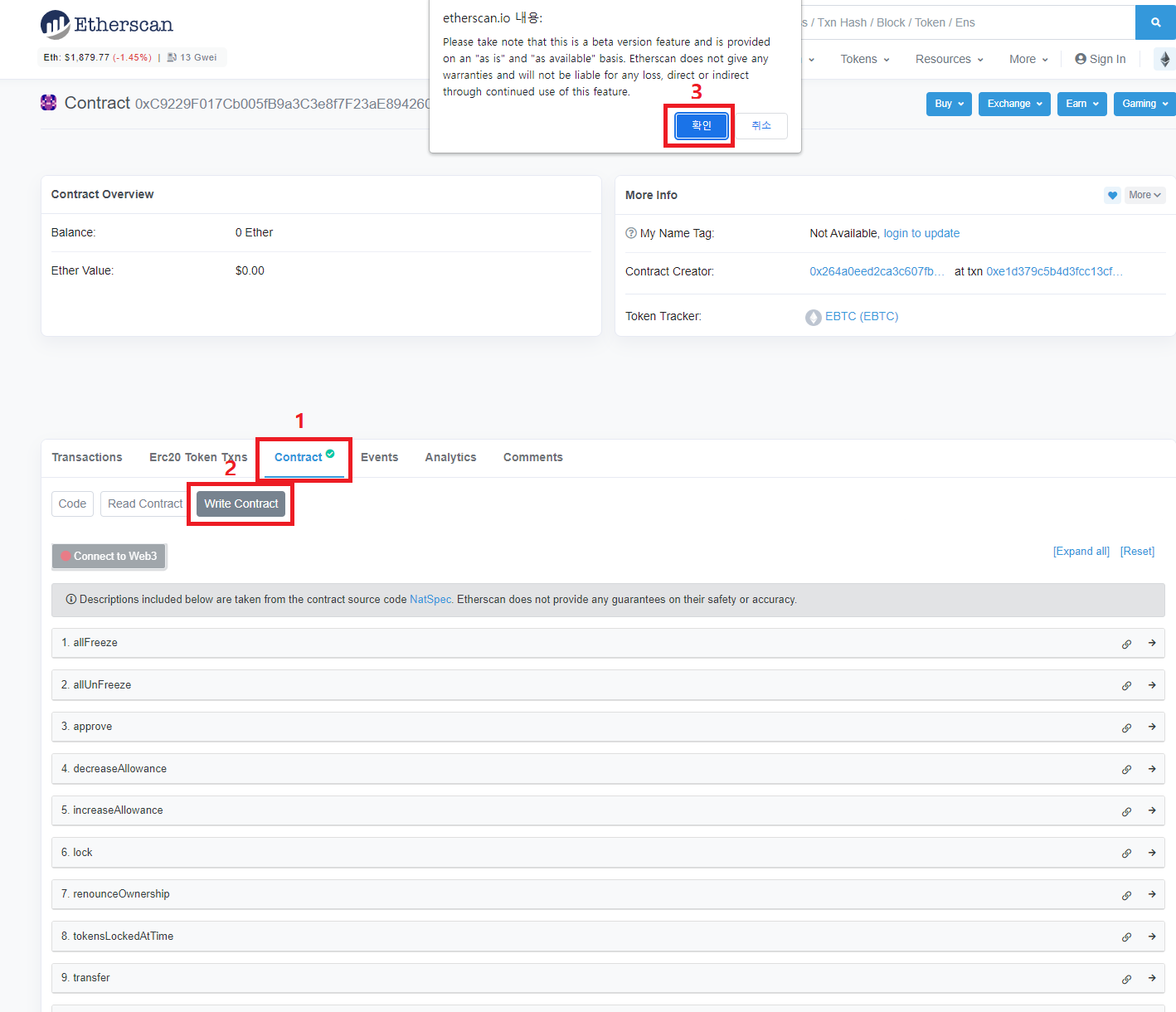Click the EBTC token tracker icon
Image resolution: width=1176 pixels, height=1012 pixels.
pos(814,317)
